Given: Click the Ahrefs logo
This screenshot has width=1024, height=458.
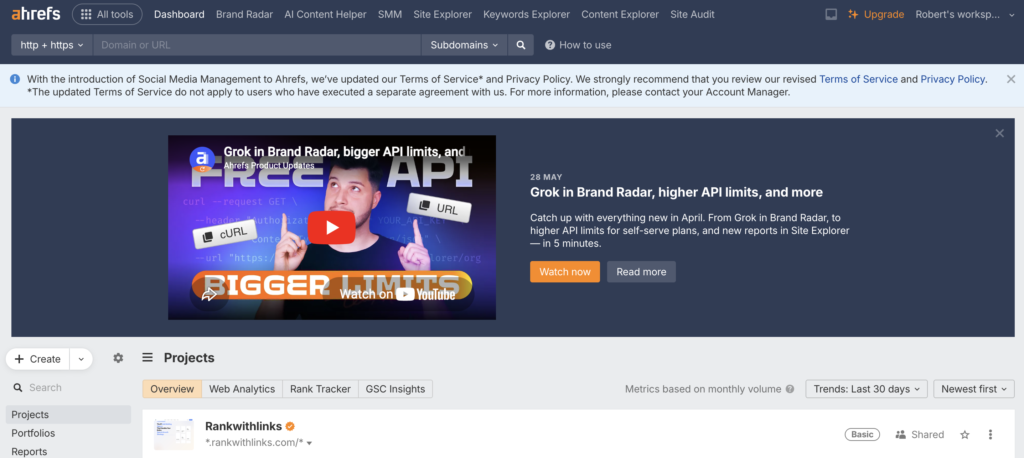Looking at the screenshot, I should click(36, 14).
